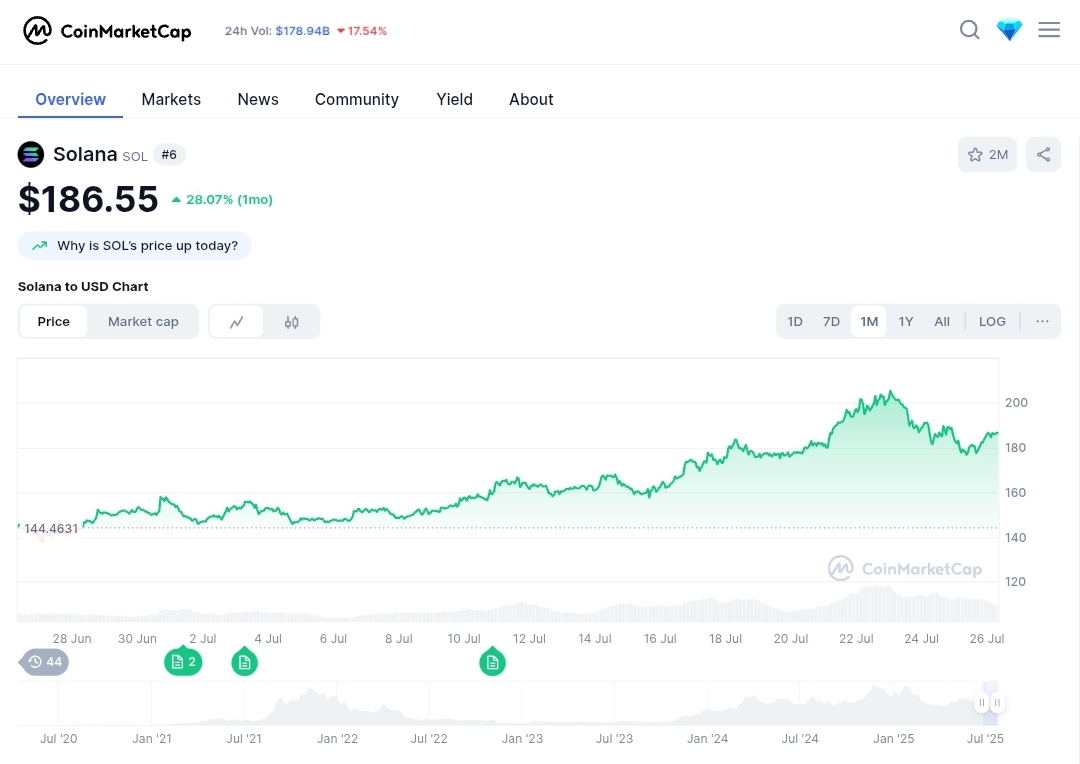Click the blue diamond rewards icon

[1009, 30]
